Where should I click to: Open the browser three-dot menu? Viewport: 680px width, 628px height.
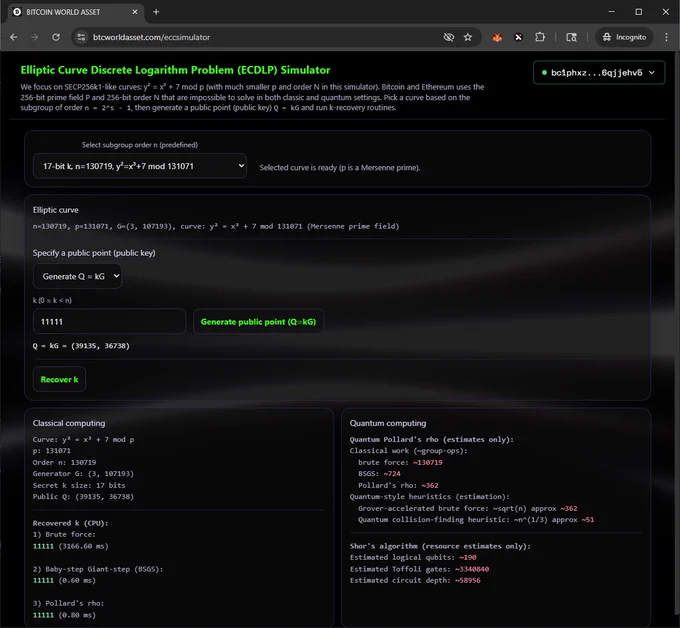(x=667, y=37)
